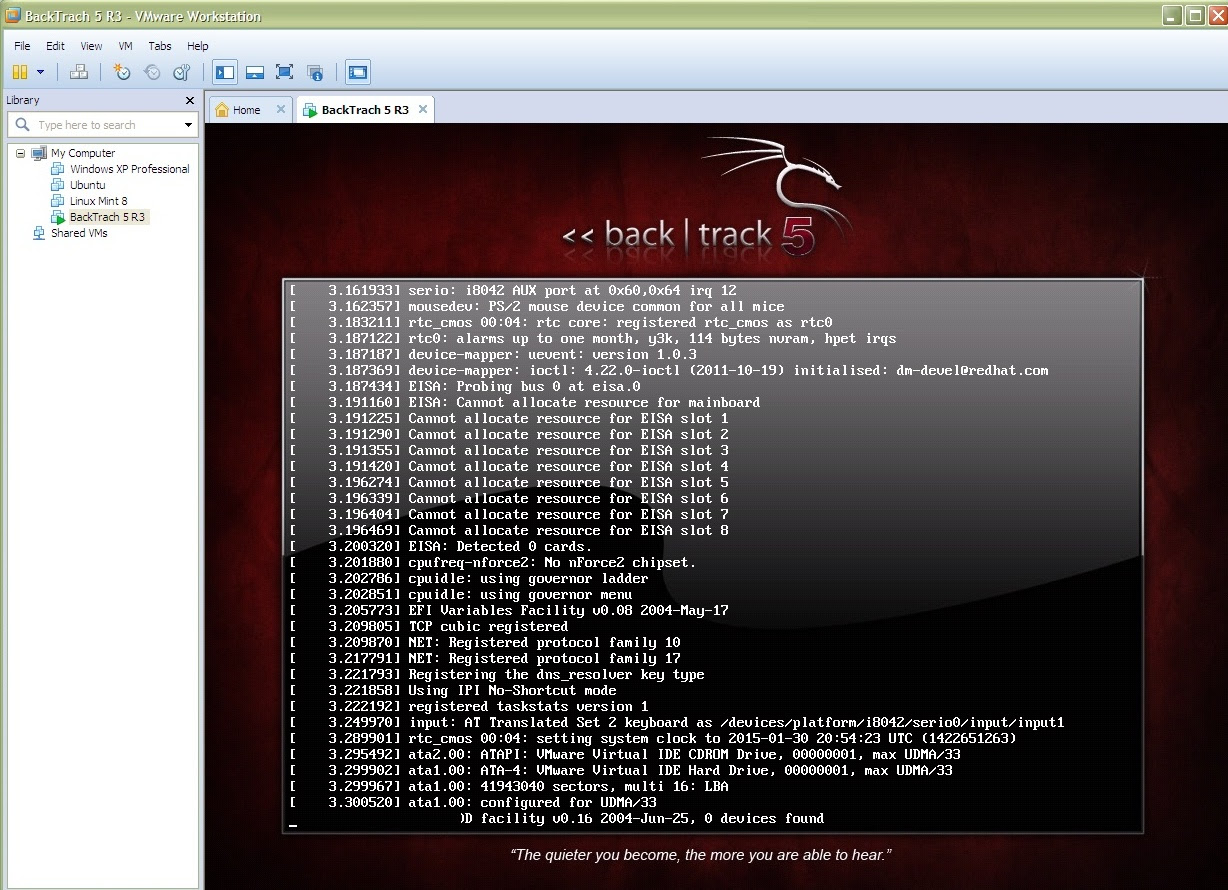Click the search magnifier icon
Viewport: 1228px width, 890px height.
(22, 125)
